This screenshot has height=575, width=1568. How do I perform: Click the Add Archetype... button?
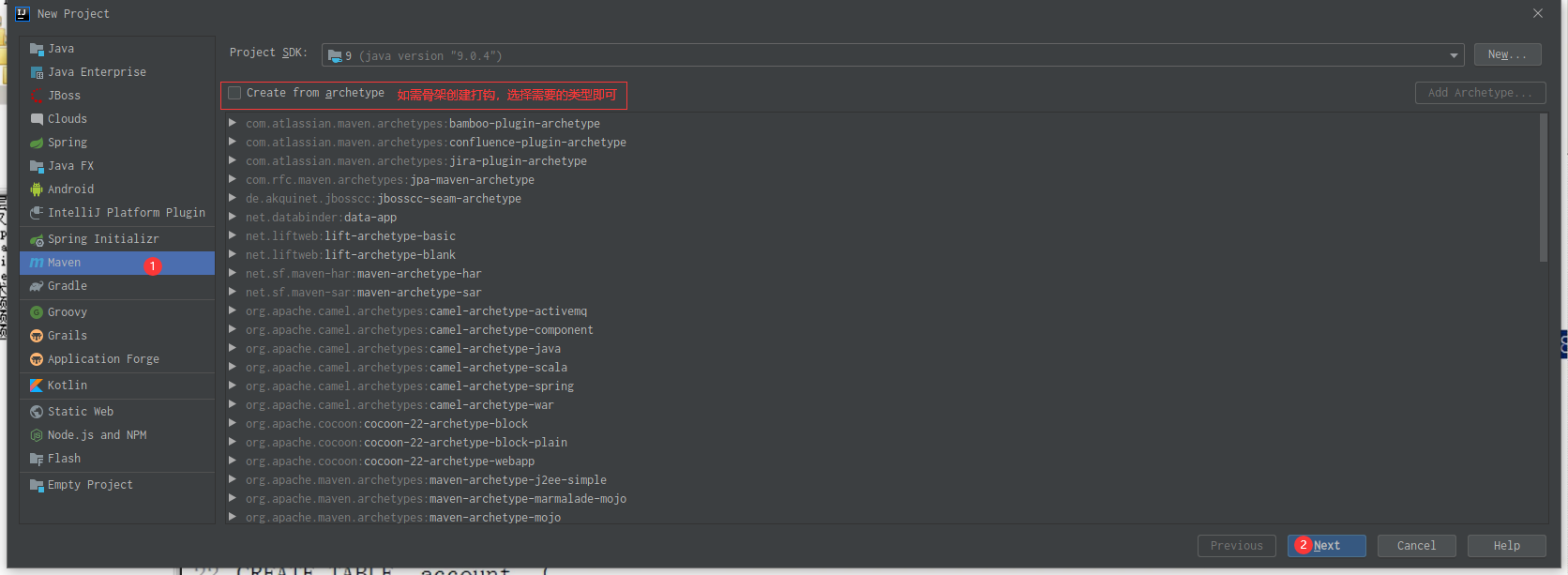(1480, 93)
